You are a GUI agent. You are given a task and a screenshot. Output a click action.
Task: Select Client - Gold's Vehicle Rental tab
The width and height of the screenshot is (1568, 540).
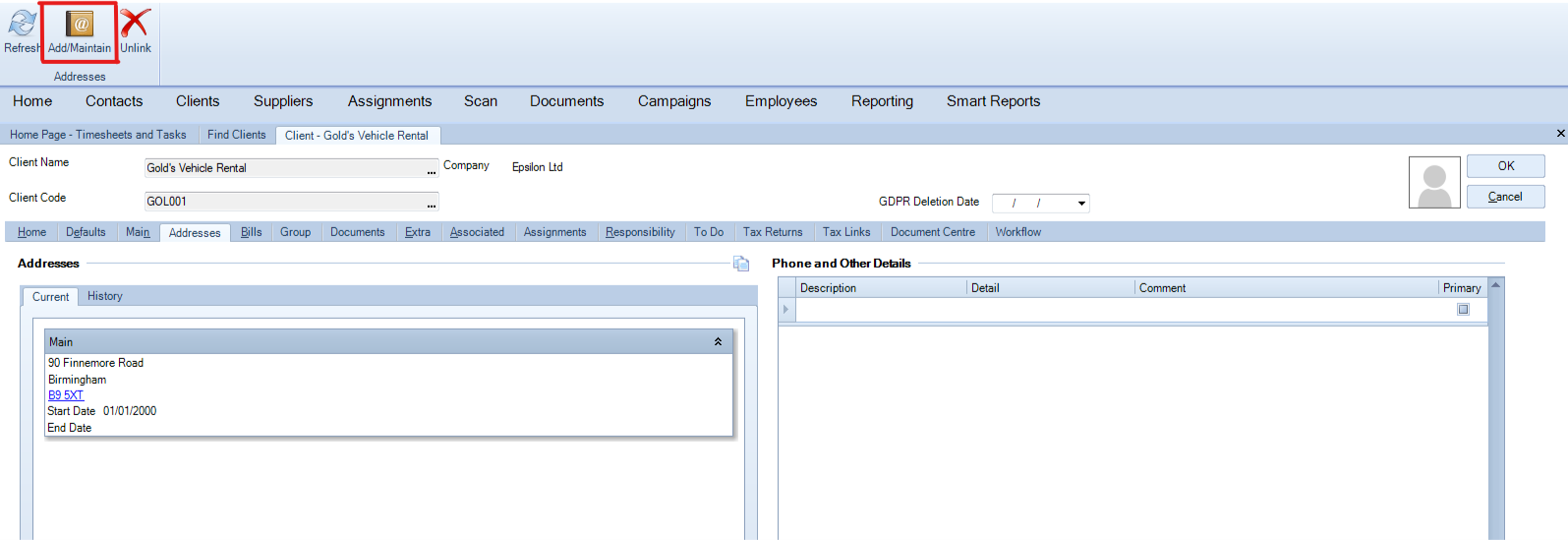coord(357,136)
